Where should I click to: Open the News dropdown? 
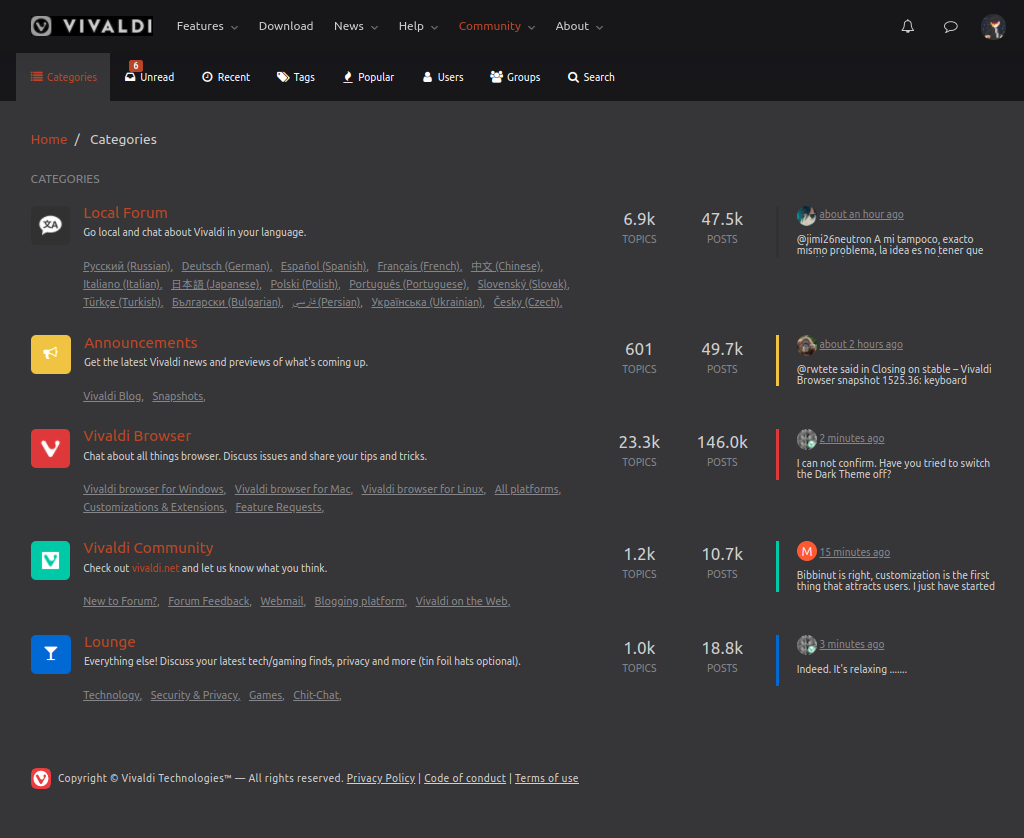(x=356, y=26)
